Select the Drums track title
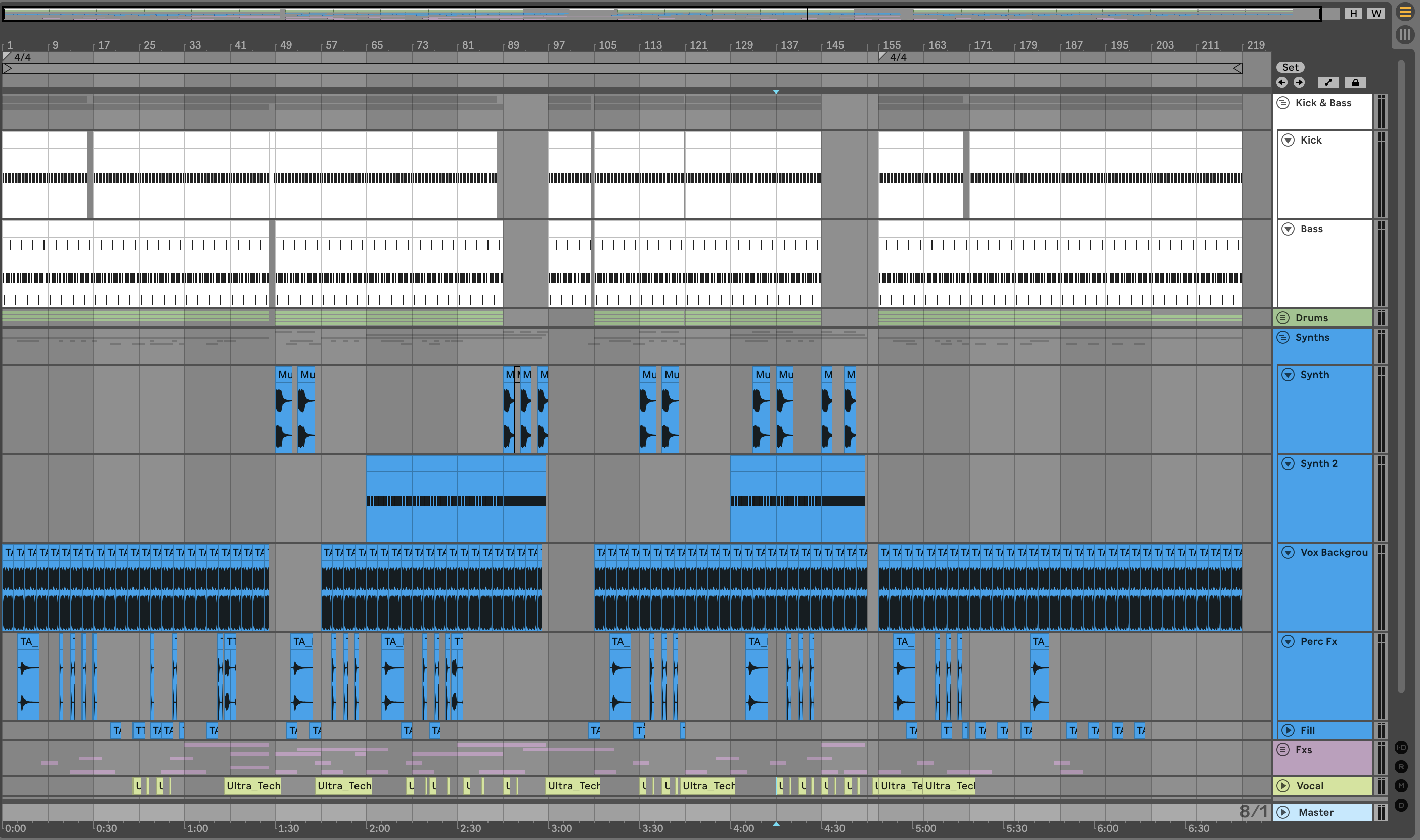Image resolution: width=1420 pixels, height=840 pixels. (x=1311, y=318)
